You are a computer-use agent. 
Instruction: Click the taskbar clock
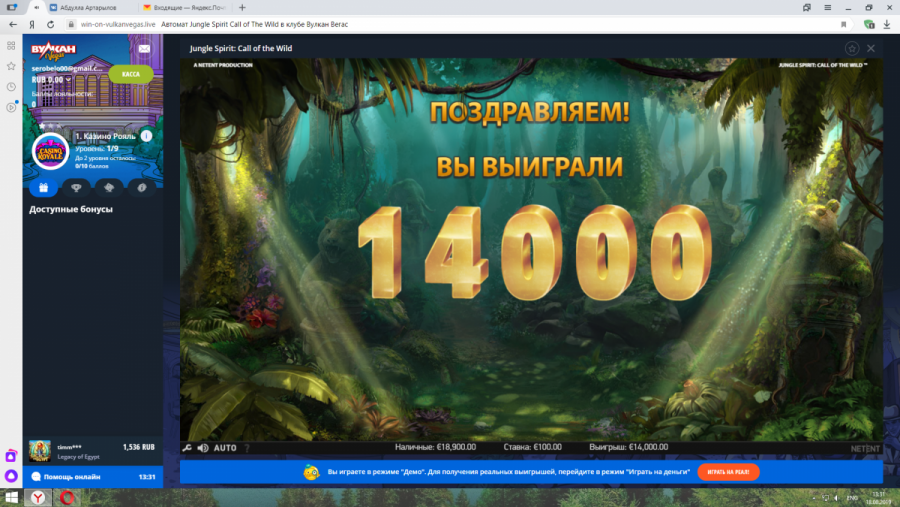coord(879,498)
